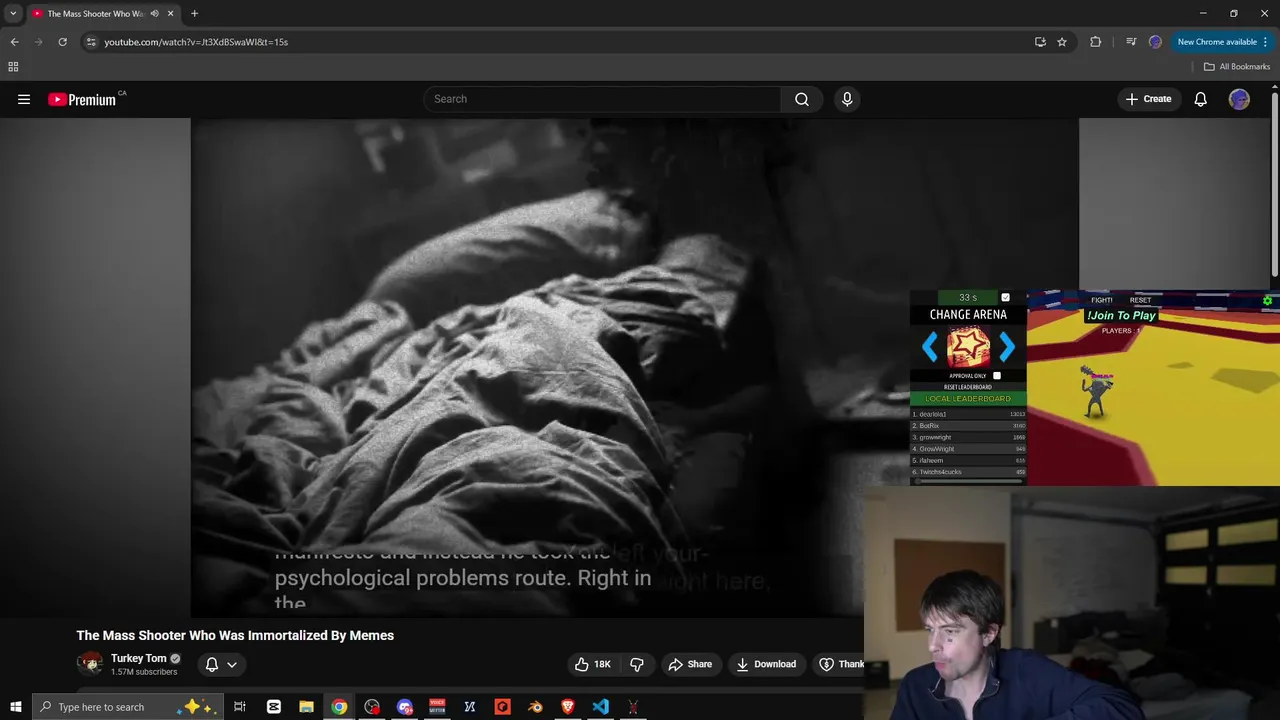Click the '!Join To Play' banner
This screenshot has height=720, width=1280.
click(1122, 316)
